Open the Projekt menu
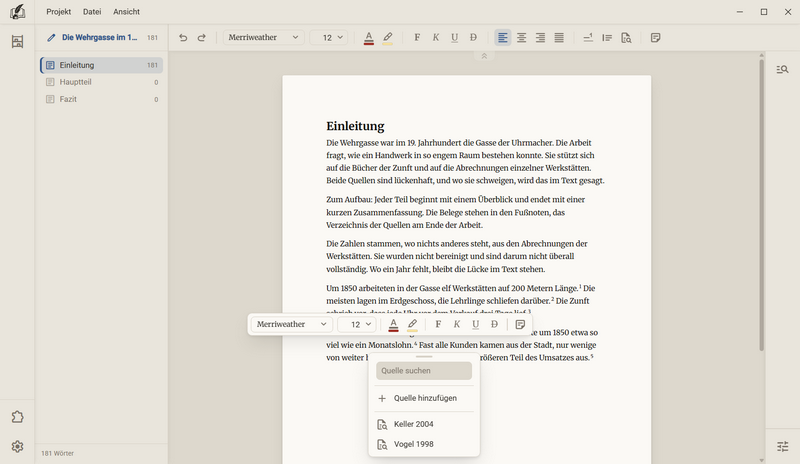This screenshot has width=800, height=464. (x=59, y=12)
